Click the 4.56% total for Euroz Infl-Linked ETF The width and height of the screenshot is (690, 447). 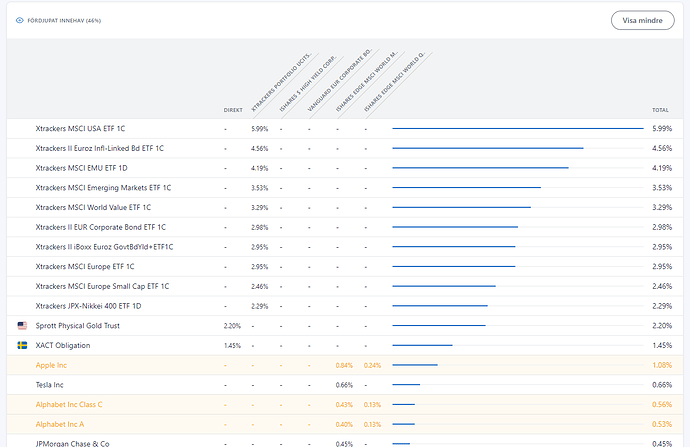(x=662, y=148)
